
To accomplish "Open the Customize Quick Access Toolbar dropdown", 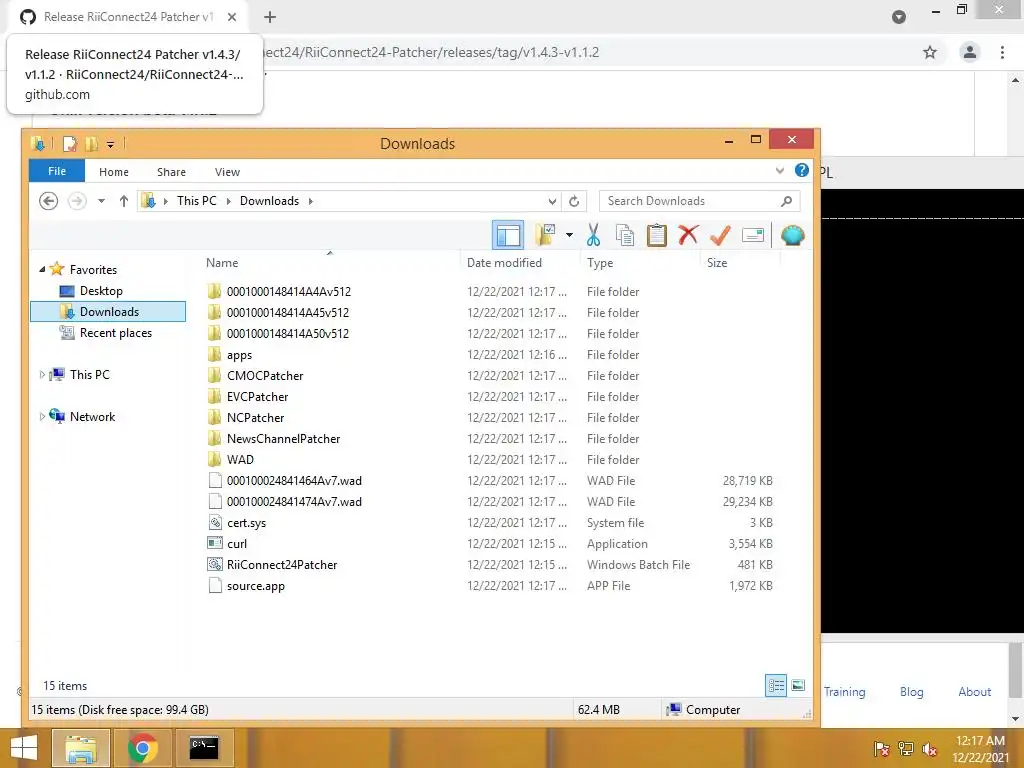I will [x=110, y=144].
